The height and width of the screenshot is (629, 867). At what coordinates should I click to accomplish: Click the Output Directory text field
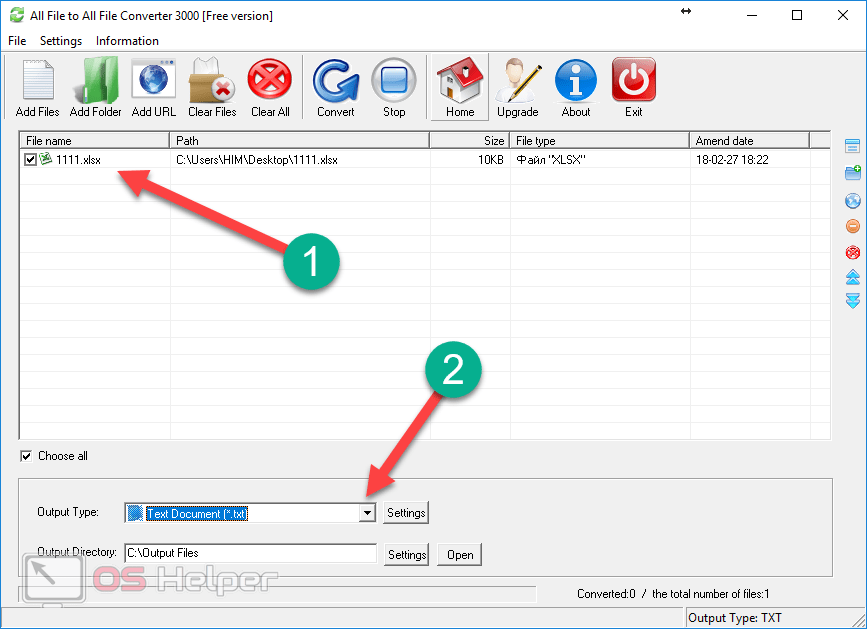coord(251,553)
